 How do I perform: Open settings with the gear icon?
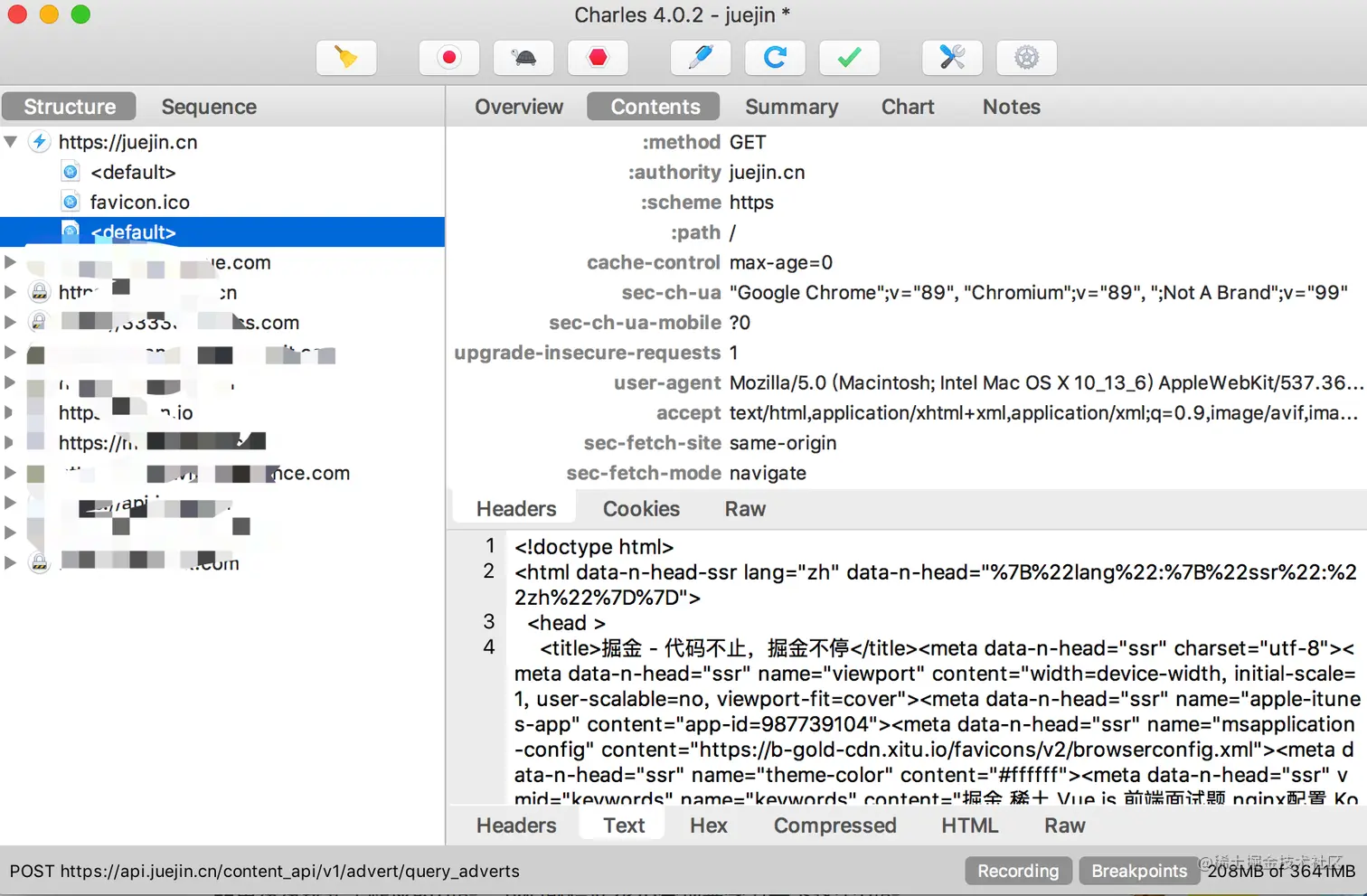pos(1026,58)
